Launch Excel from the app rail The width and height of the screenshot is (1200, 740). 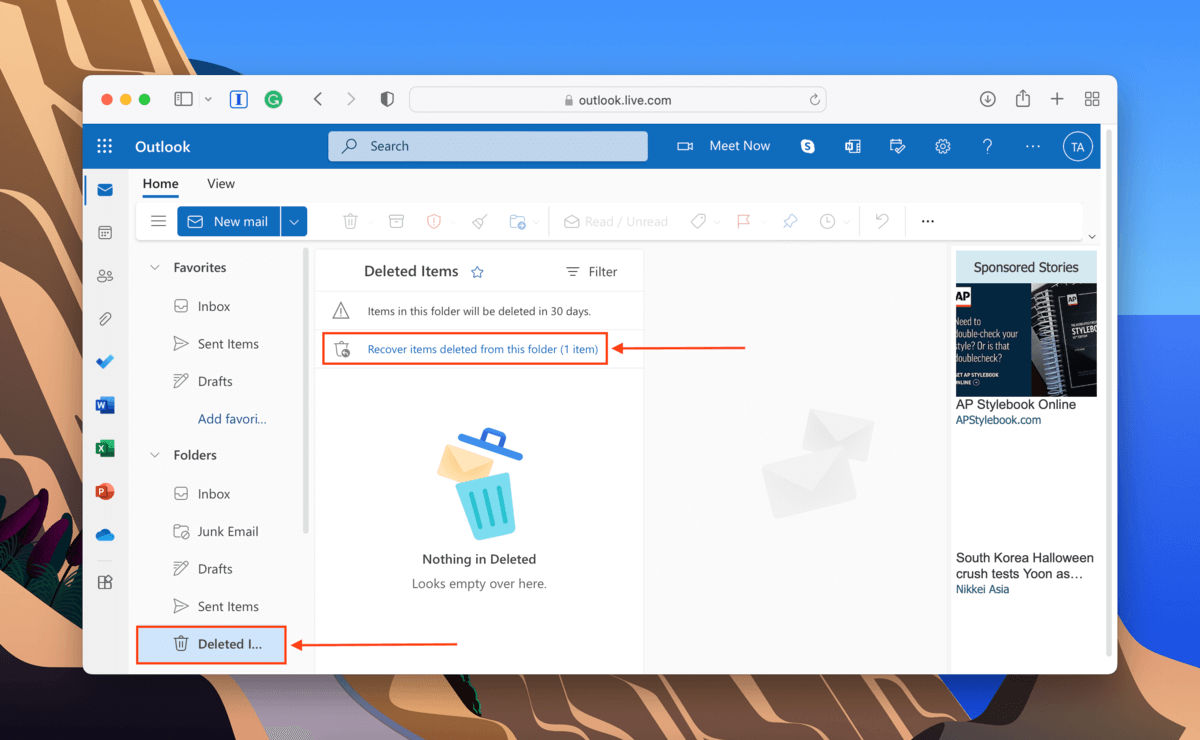click(105, 448)
